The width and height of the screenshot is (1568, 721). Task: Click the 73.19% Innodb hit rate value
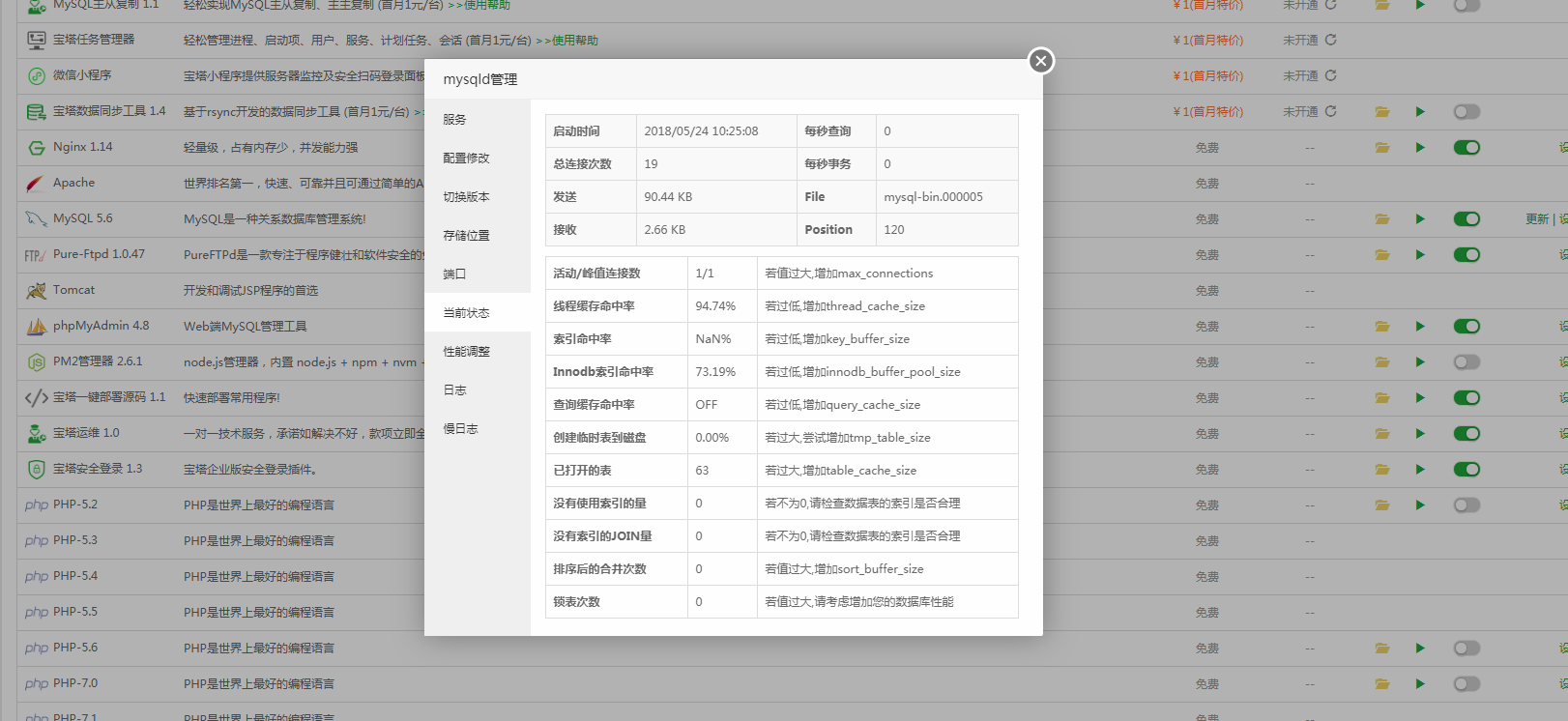coord(715,371)
